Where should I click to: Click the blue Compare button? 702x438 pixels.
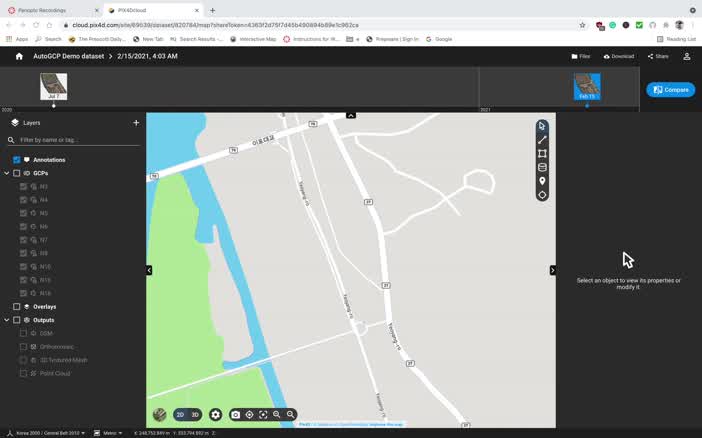(670, 90)
